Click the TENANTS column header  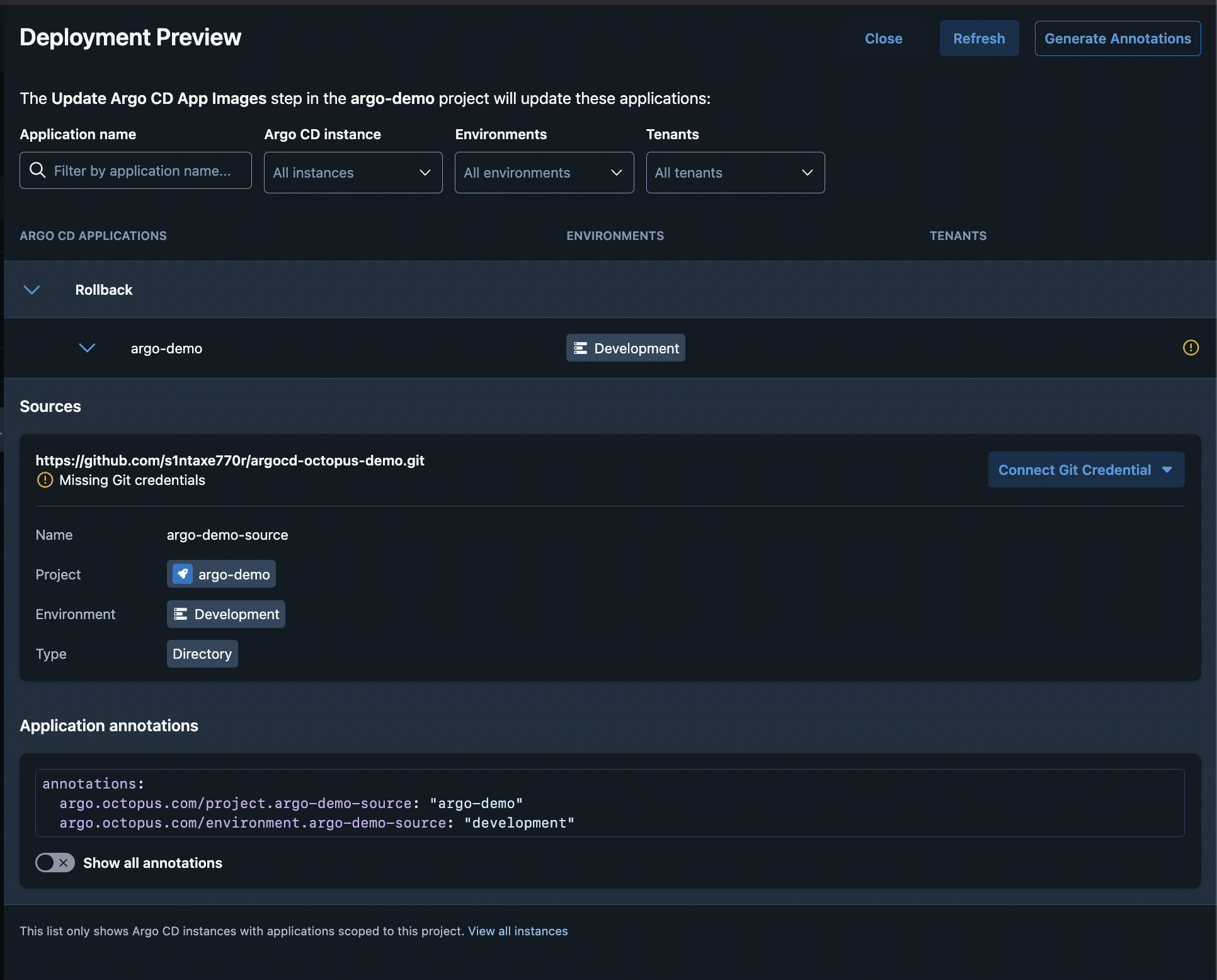[958, 236]
